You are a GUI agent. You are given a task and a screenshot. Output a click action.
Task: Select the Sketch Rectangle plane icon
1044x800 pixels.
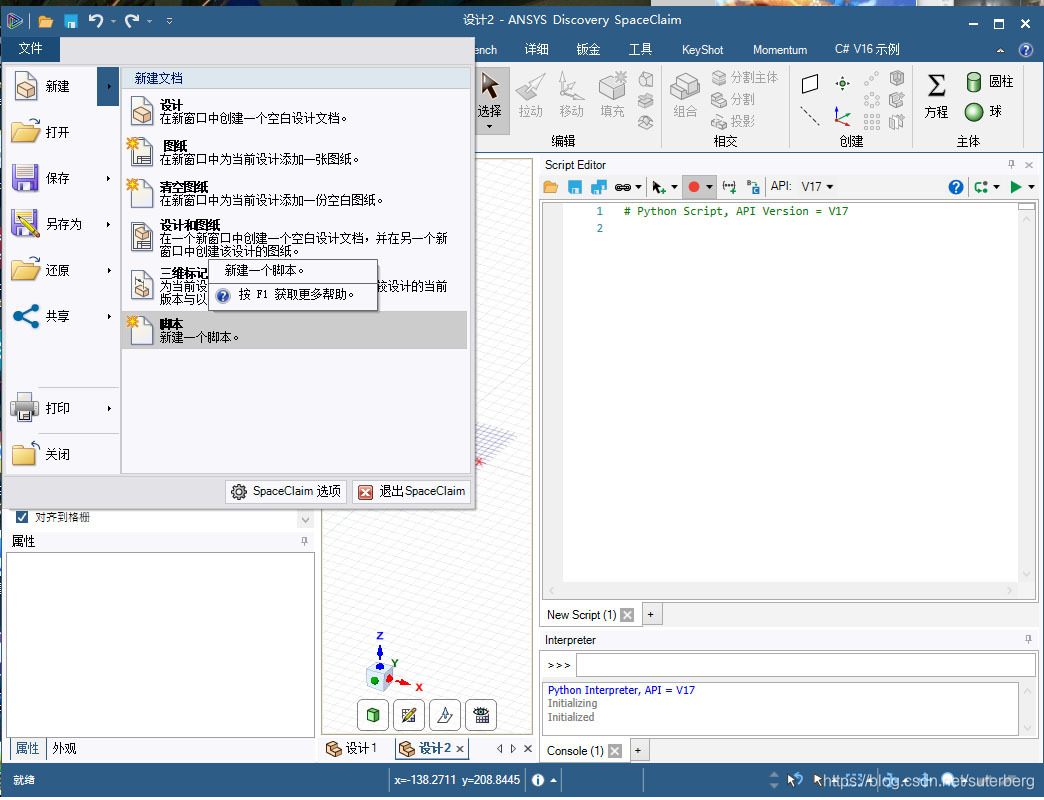click(x=810, y=84)
